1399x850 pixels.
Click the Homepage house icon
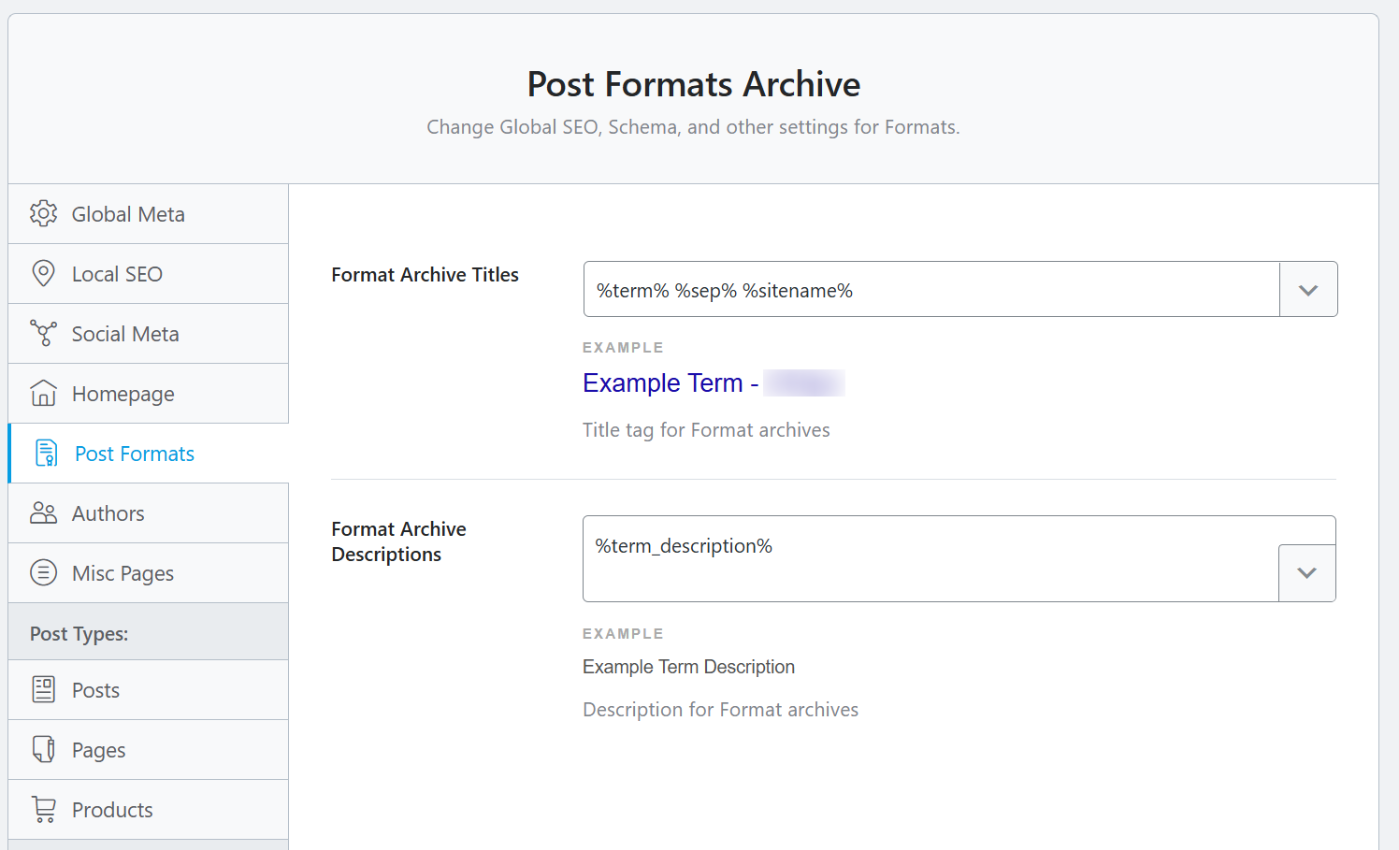coord(43,394)
